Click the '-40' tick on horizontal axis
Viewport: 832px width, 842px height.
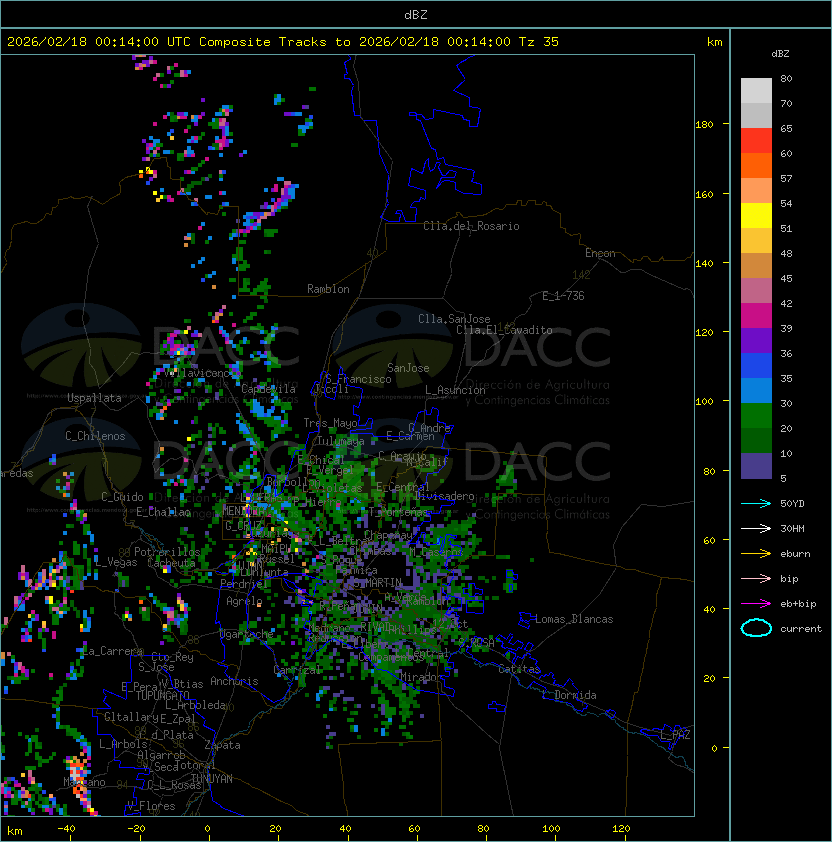pyautogui.click(x=66, y=829)
